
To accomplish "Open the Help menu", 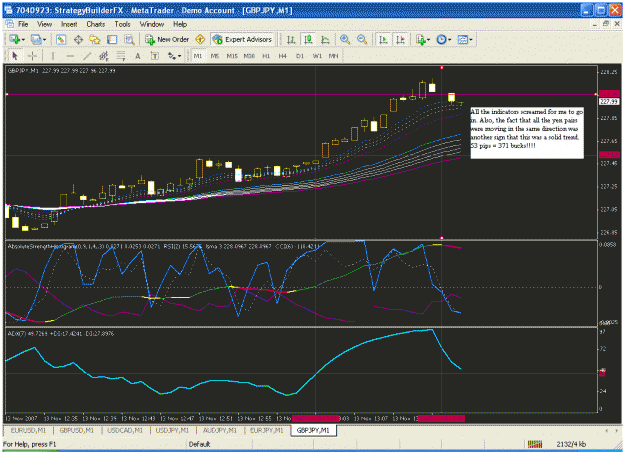I will 180,24.
